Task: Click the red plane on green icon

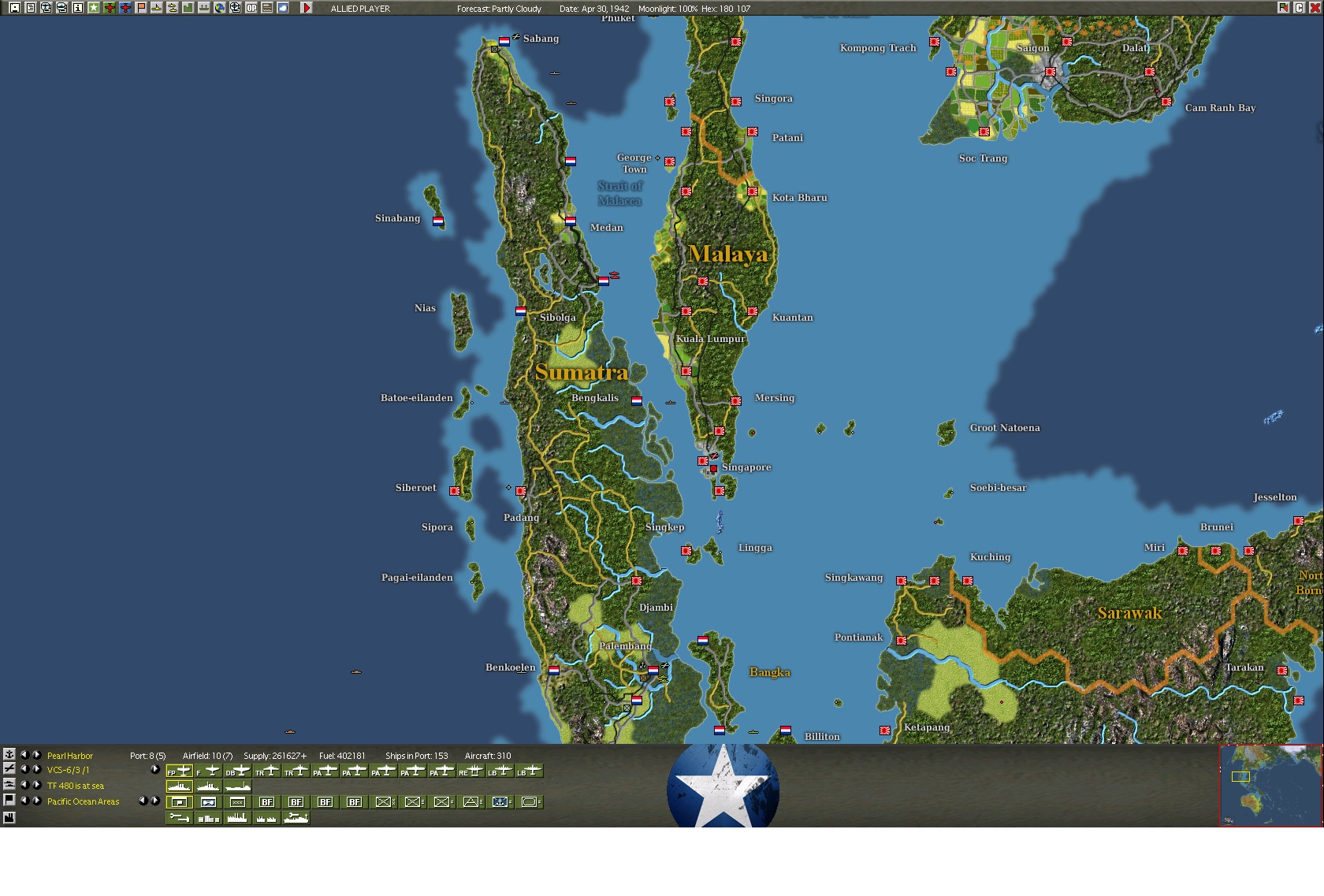Action: (109, 8)
